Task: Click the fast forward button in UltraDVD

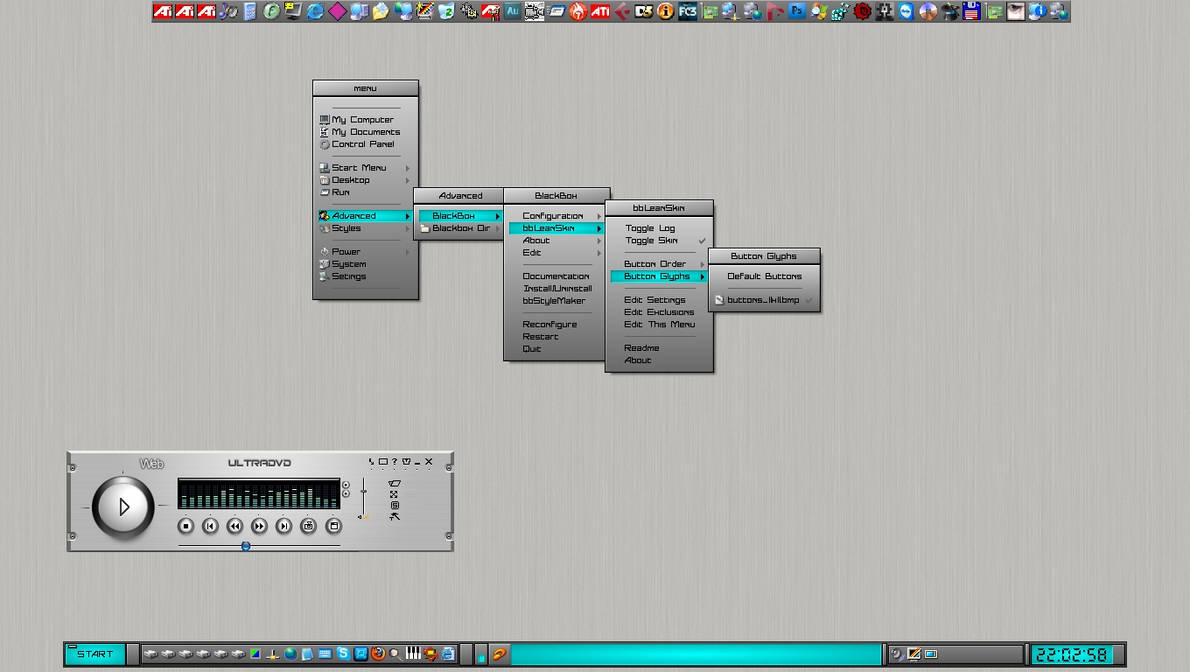Action: 259,526
